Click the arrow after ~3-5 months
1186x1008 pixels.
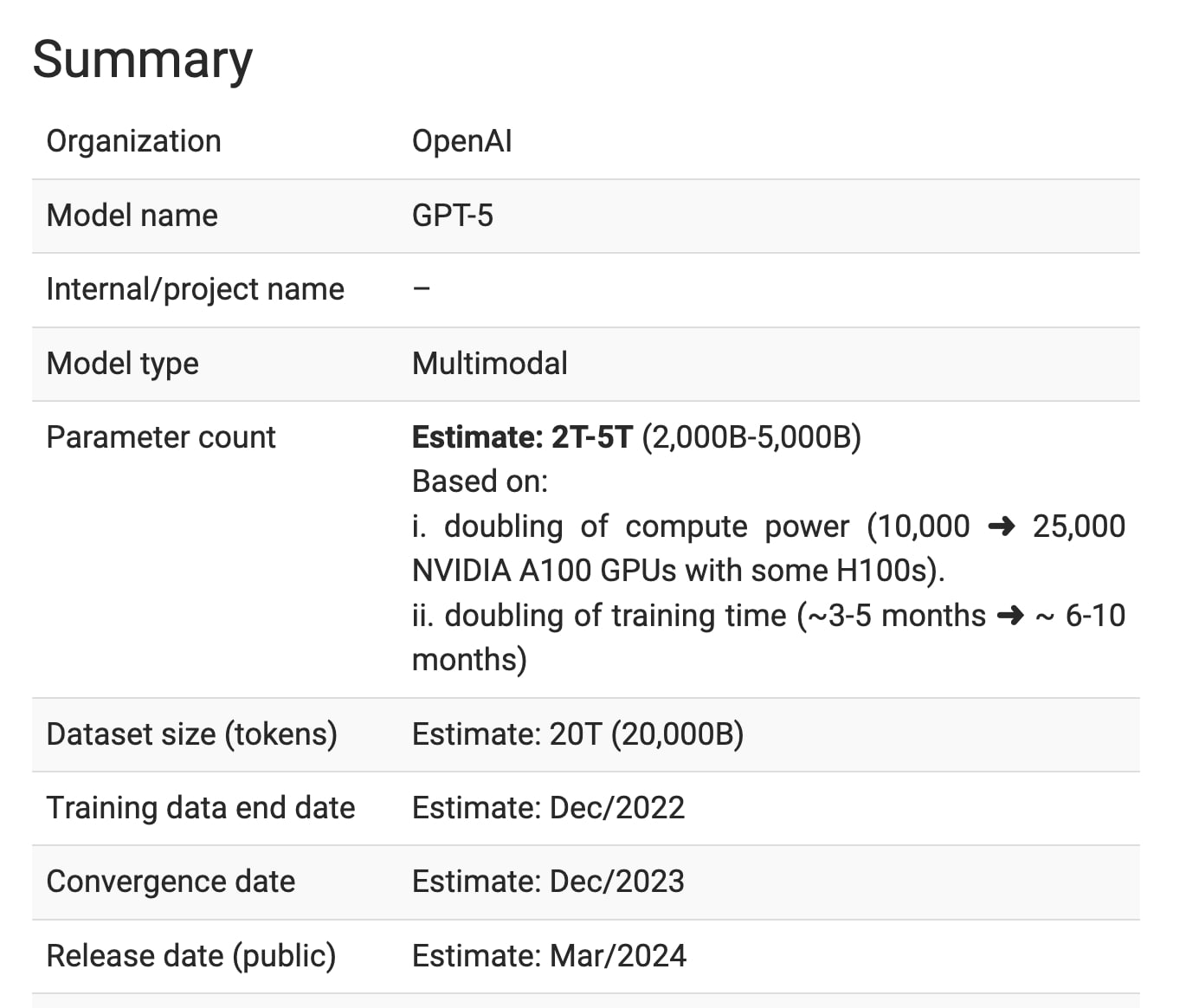1010,616
